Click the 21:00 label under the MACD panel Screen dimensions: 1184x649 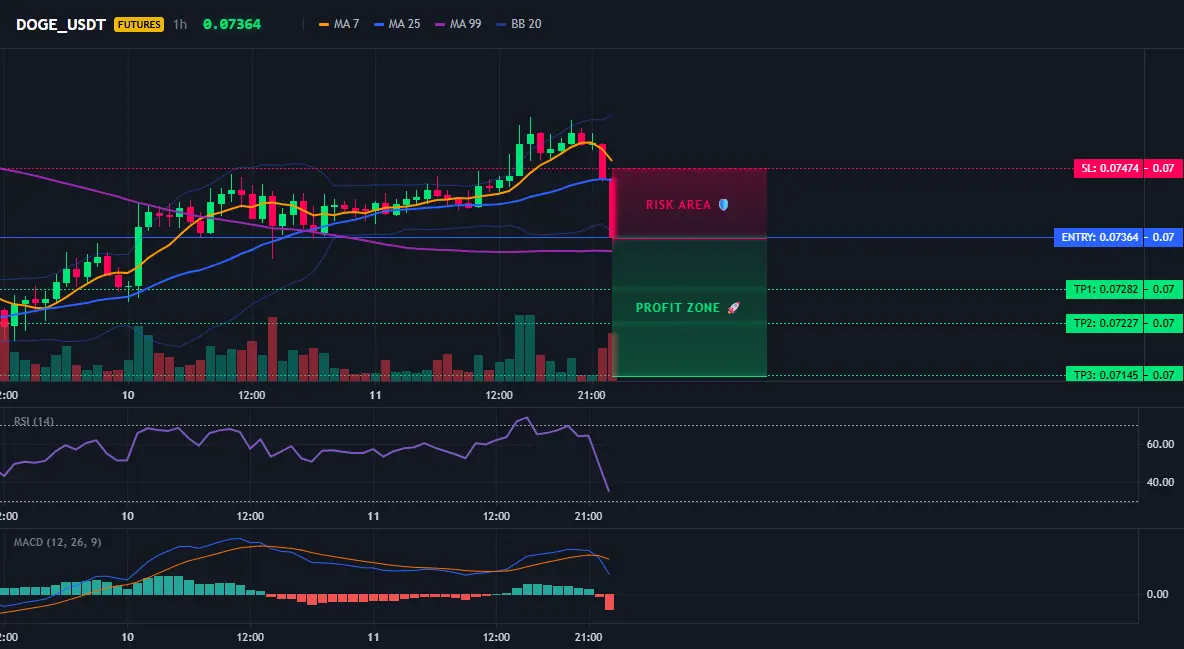[x=589, y=637]
